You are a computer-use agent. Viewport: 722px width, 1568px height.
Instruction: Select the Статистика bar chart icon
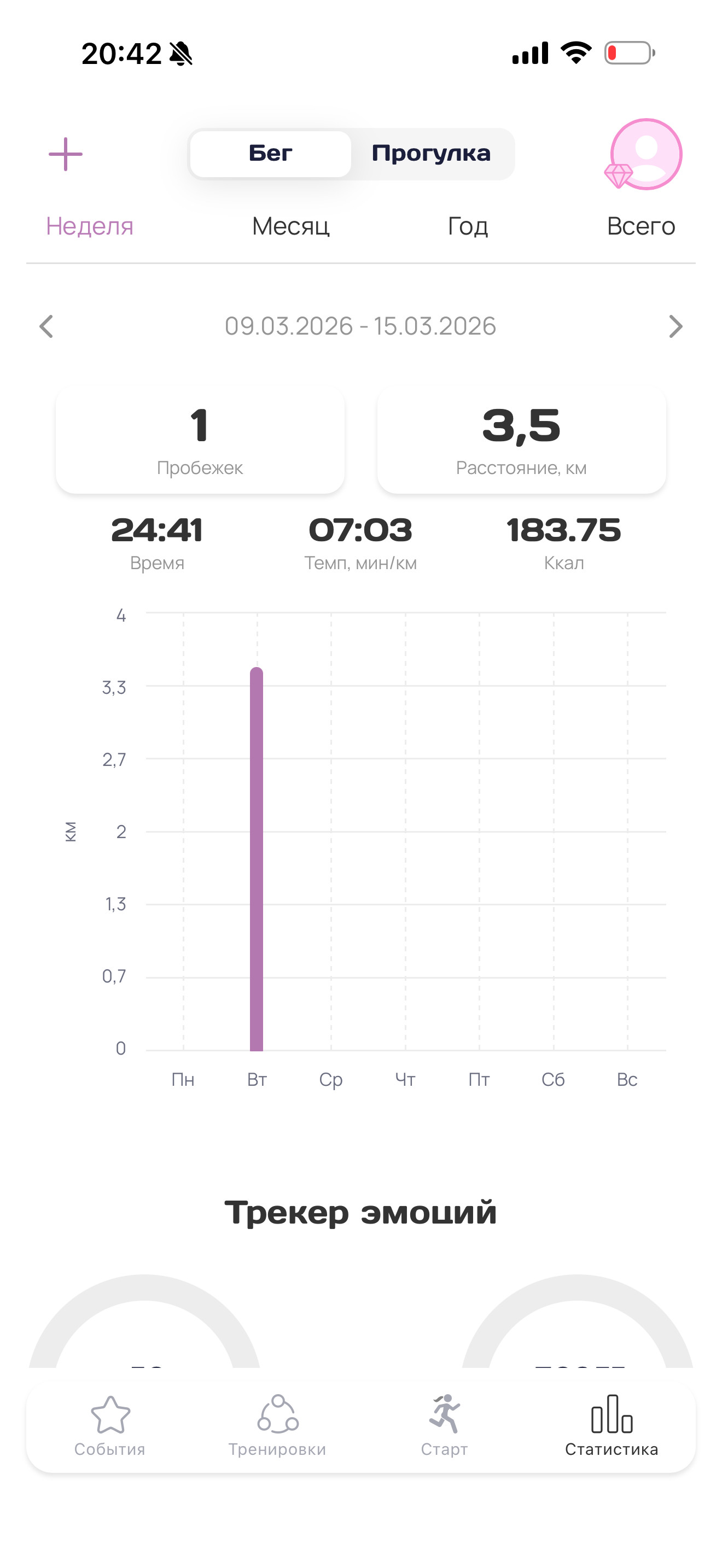point(612,1414)
